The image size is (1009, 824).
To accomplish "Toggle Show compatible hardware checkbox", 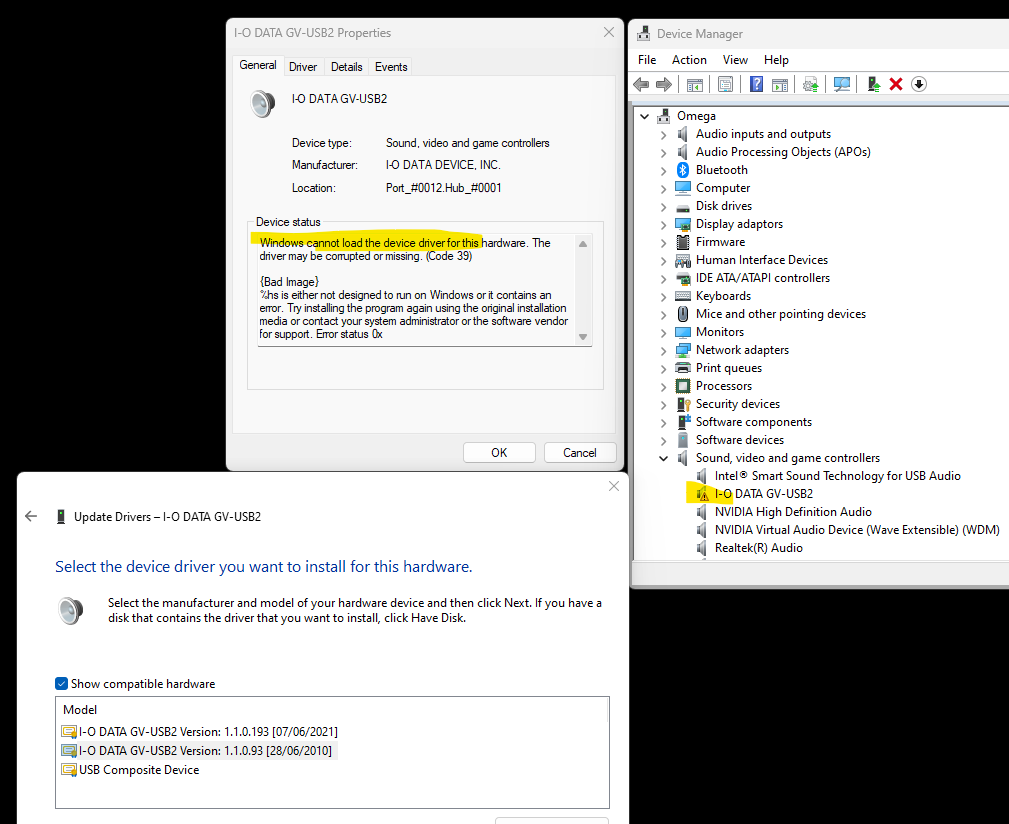I will [x=61, y=684].
